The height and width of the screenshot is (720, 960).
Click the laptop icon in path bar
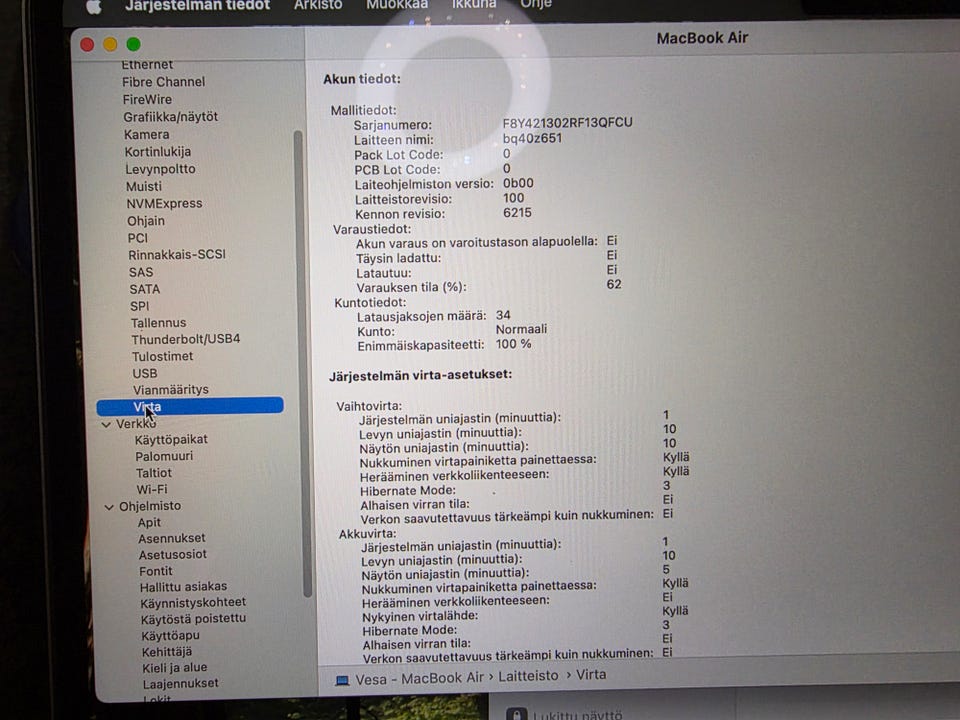tap(342, 681)
